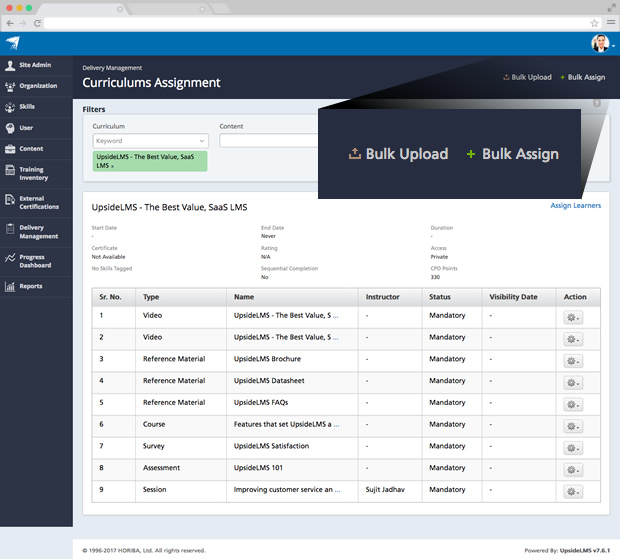
Task: Click the browser forward arrow
Action: click(x=23, y=23)
